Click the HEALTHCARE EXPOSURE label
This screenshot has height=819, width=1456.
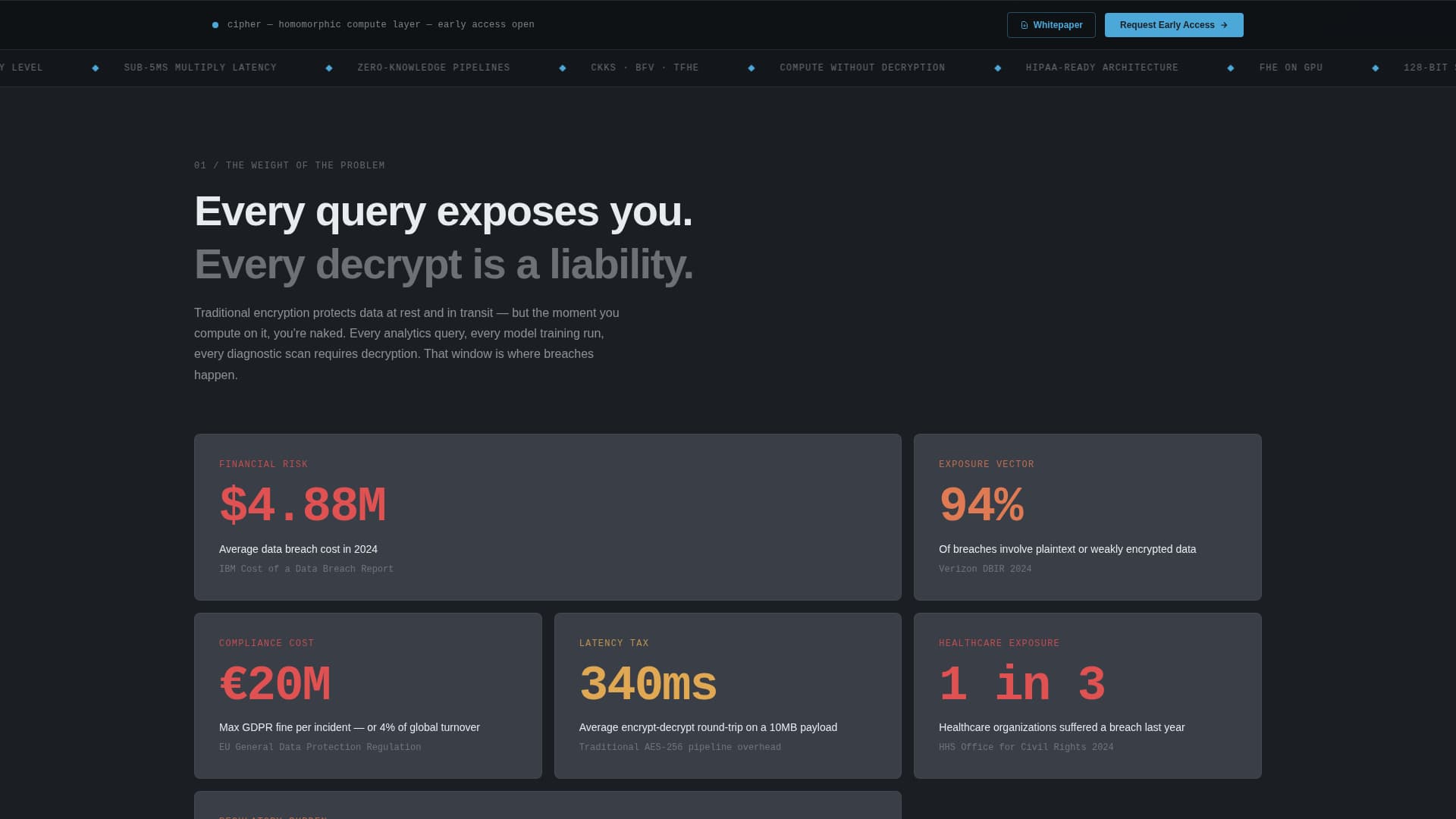pos(999,643)
